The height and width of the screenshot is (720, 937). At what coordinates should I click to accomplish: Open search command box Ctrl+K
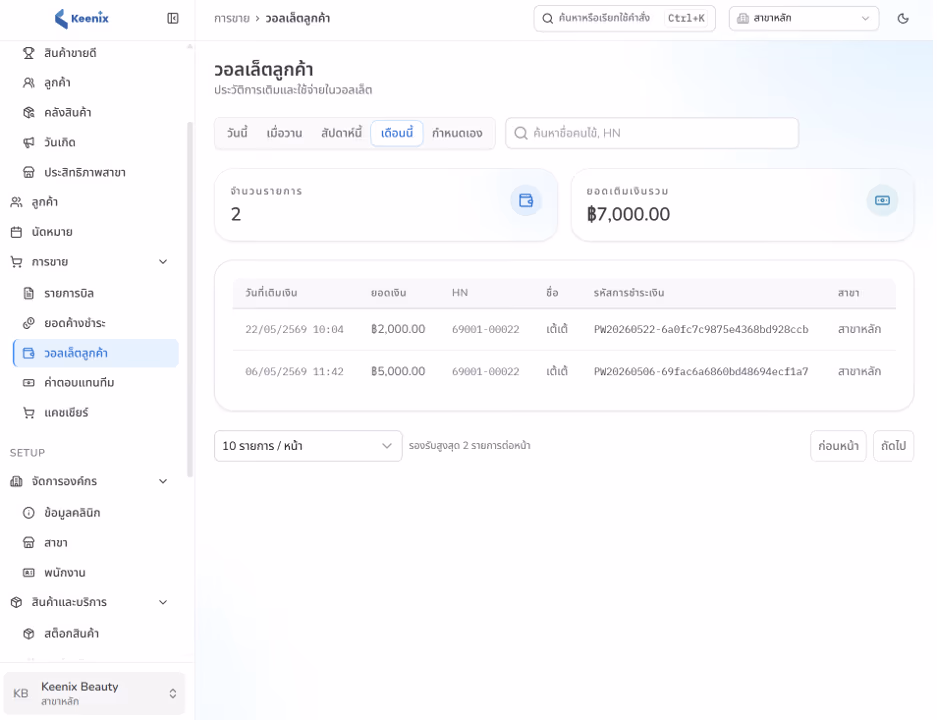point(624,19)
